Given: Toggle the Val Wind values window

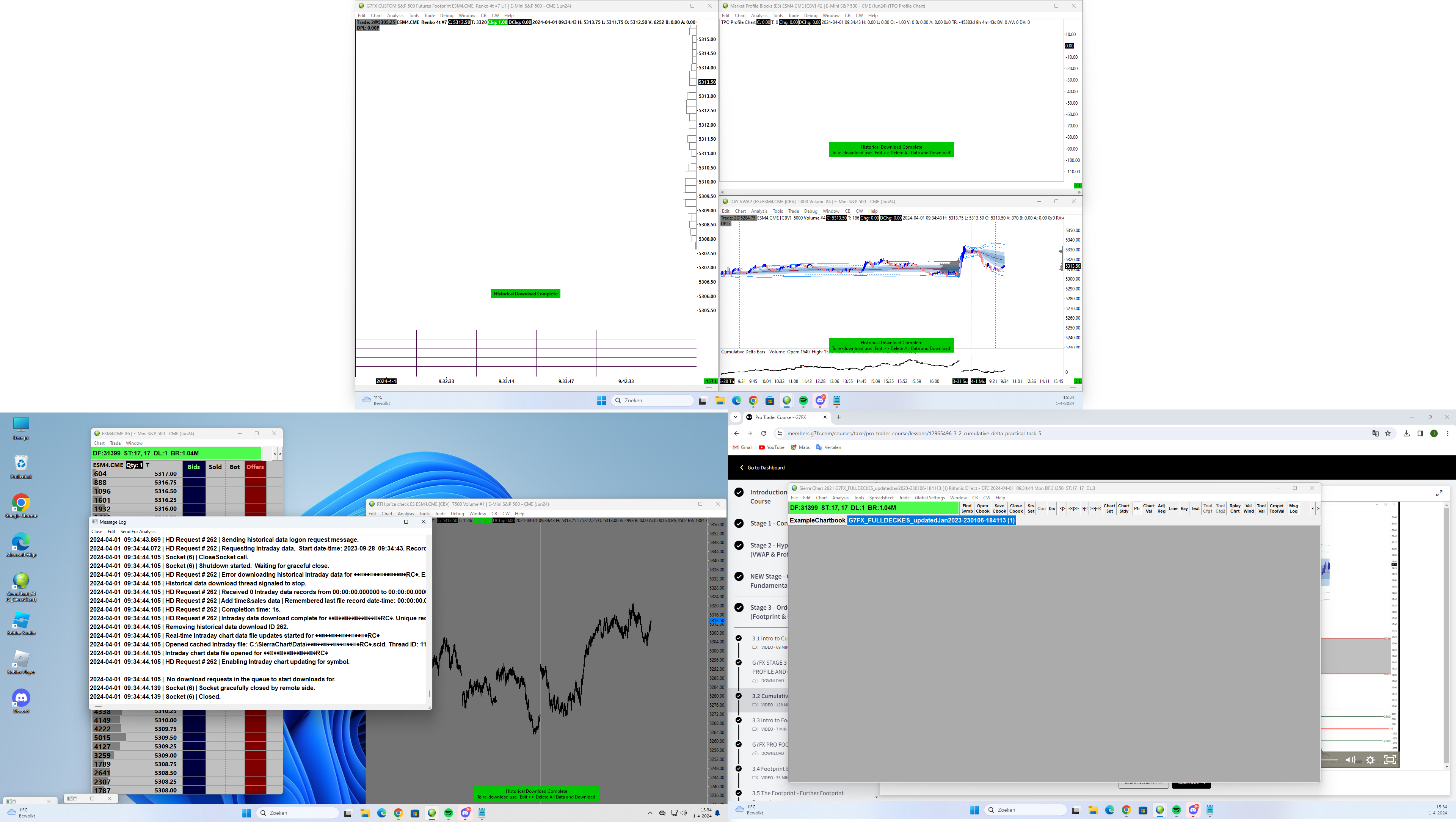Looking at the screenshot, I should [1249, 508].
